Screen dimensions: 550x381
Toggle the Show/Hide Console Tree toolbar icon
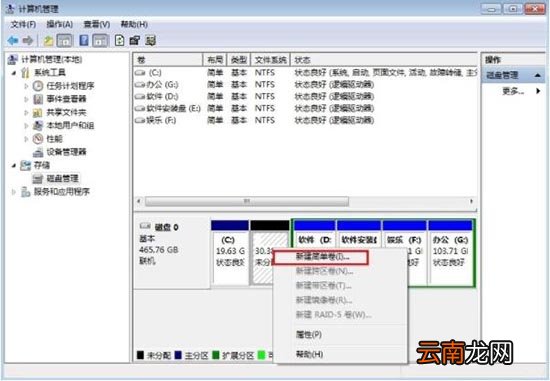click(x=65, y=41)
